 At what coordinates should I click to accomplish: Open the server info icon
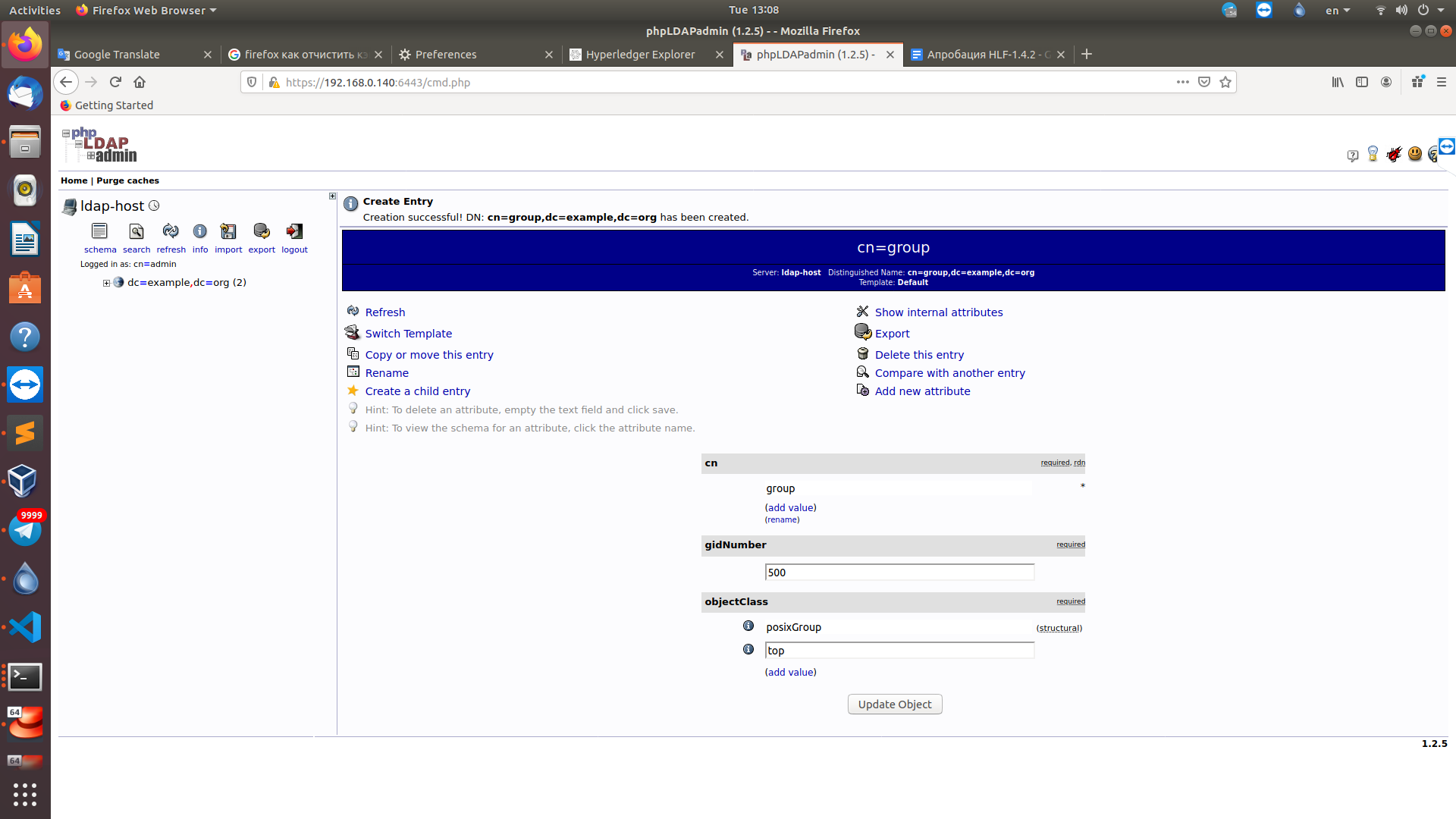(x=199, y=231)
